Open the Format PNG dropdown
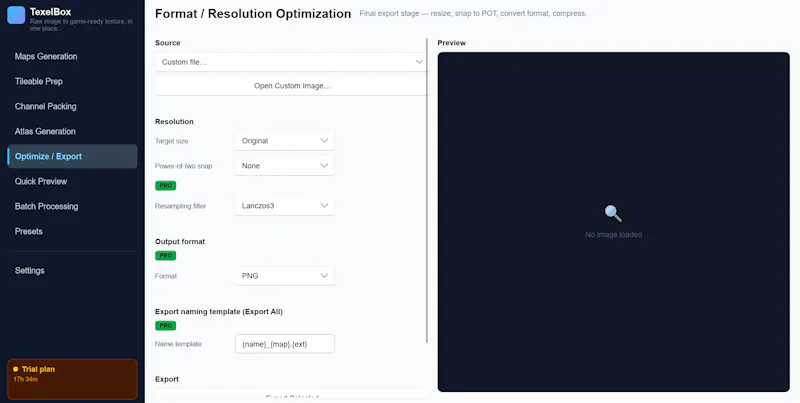Image resolution: width=800 pixels, height=403 pixels. click(285, 276)
